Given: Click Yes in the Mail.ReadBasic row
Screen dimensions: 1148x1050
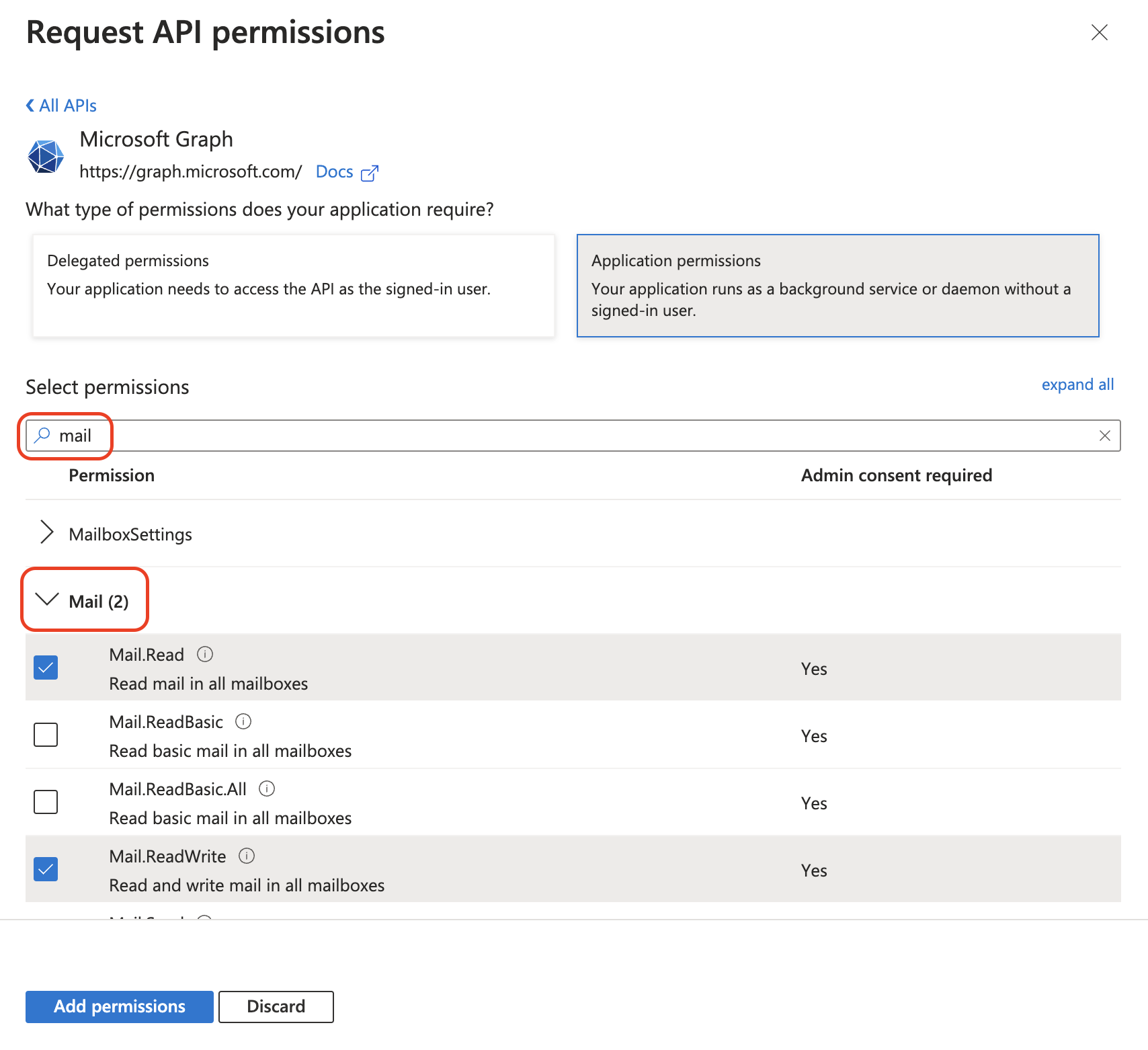Looking at the screenshot, I should 814,736.
